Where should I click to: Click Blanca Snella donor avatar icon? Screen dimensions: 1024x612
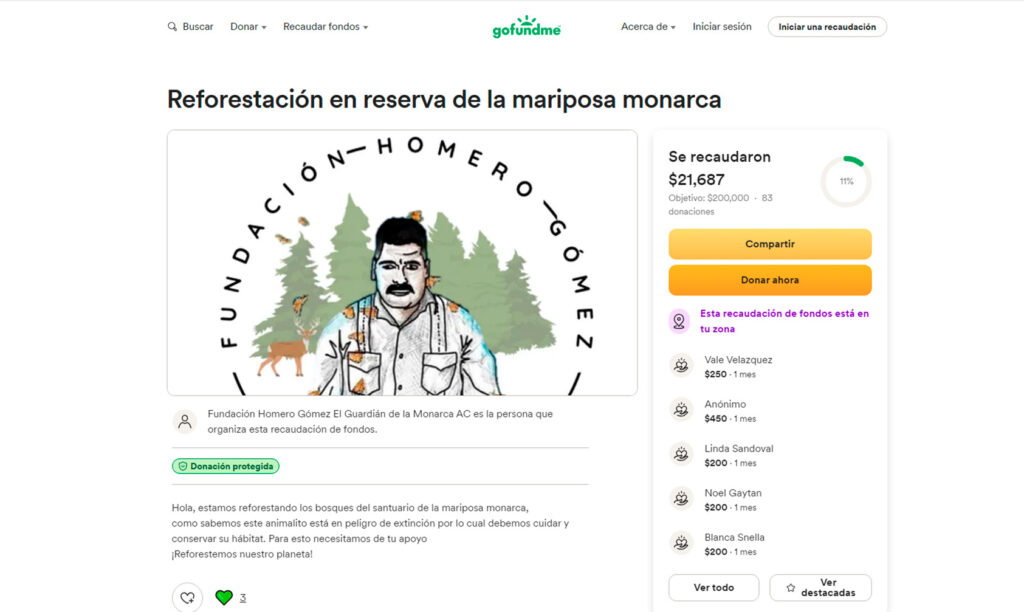pyautogui.click(x=681, y=543)
